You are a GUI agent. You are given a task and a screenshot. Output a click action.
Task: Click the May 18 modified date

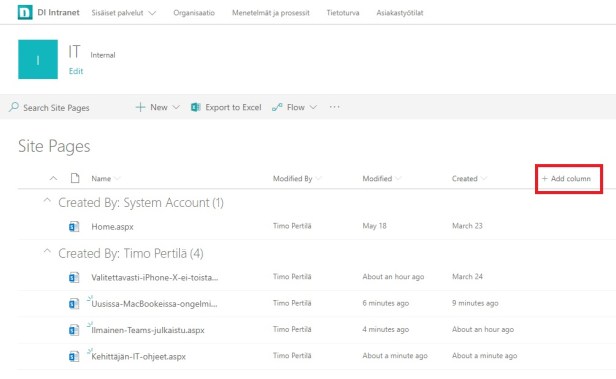(374, 226)
